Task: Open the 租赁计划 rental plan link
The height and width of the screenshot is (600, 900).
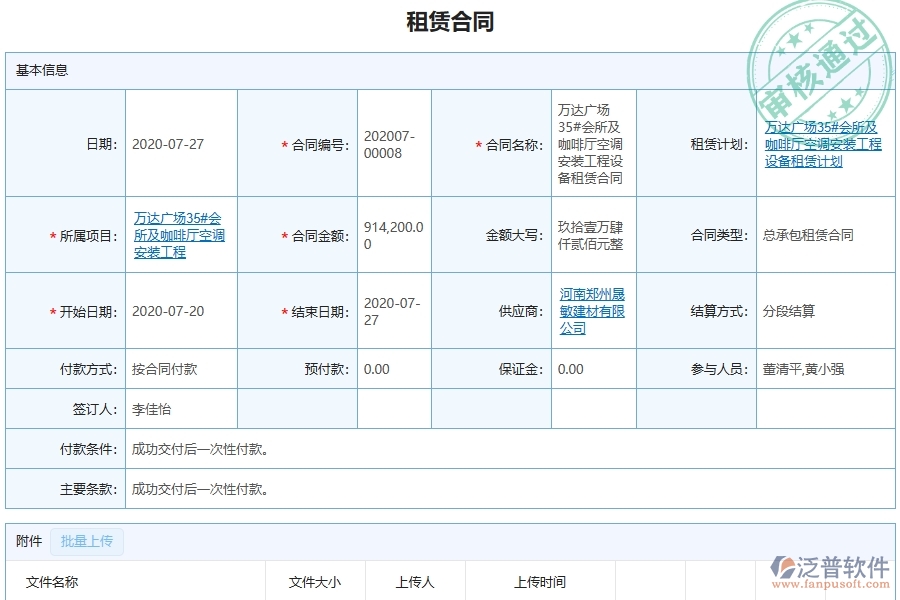Action: pos(822,141)
